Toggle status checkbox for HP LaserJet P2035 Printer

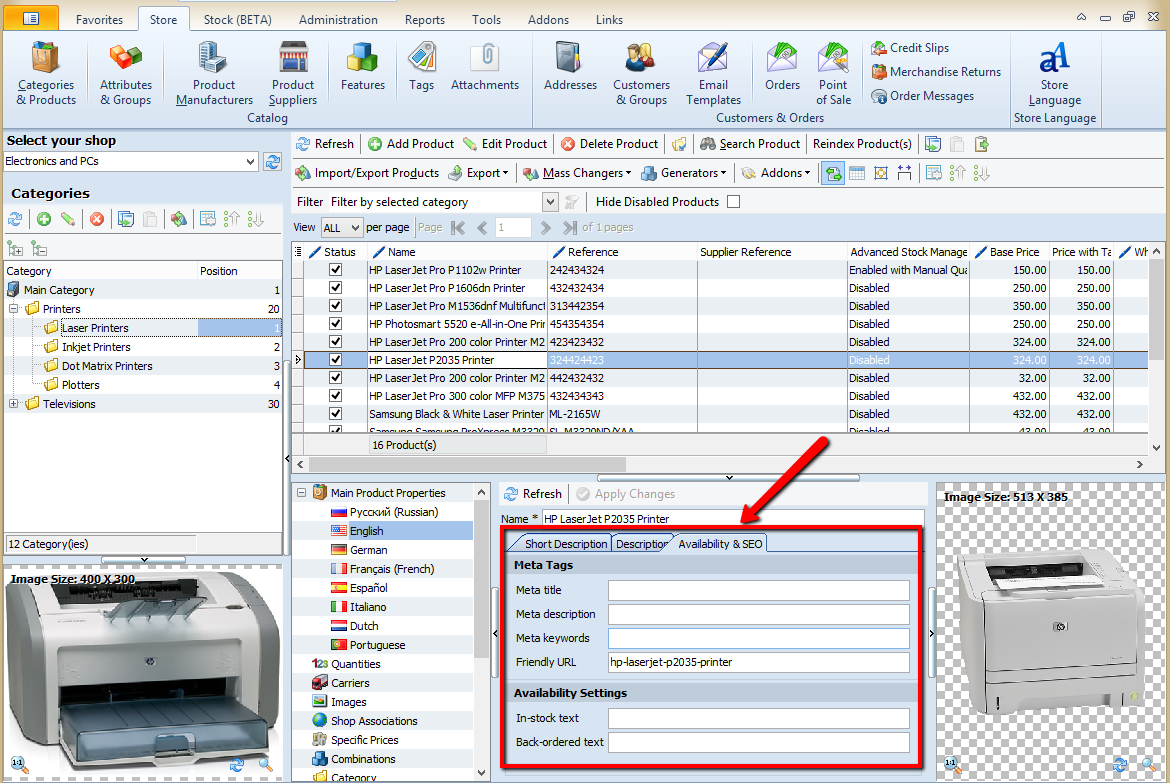335,359
